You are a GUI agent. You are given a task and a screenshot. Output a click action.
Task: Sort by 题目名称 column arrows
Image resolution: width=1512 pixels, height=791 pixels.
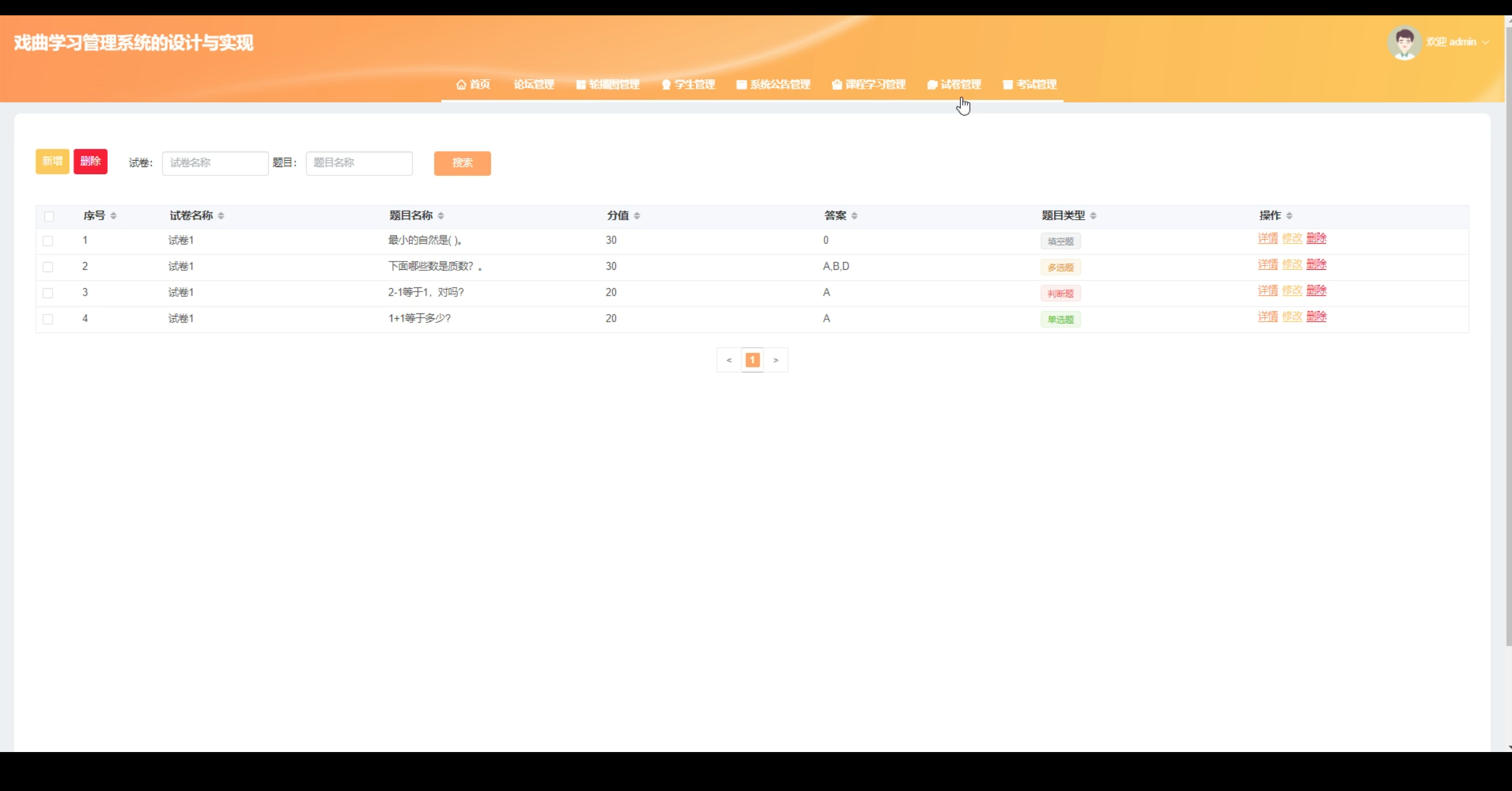click(x=441, y=215)
